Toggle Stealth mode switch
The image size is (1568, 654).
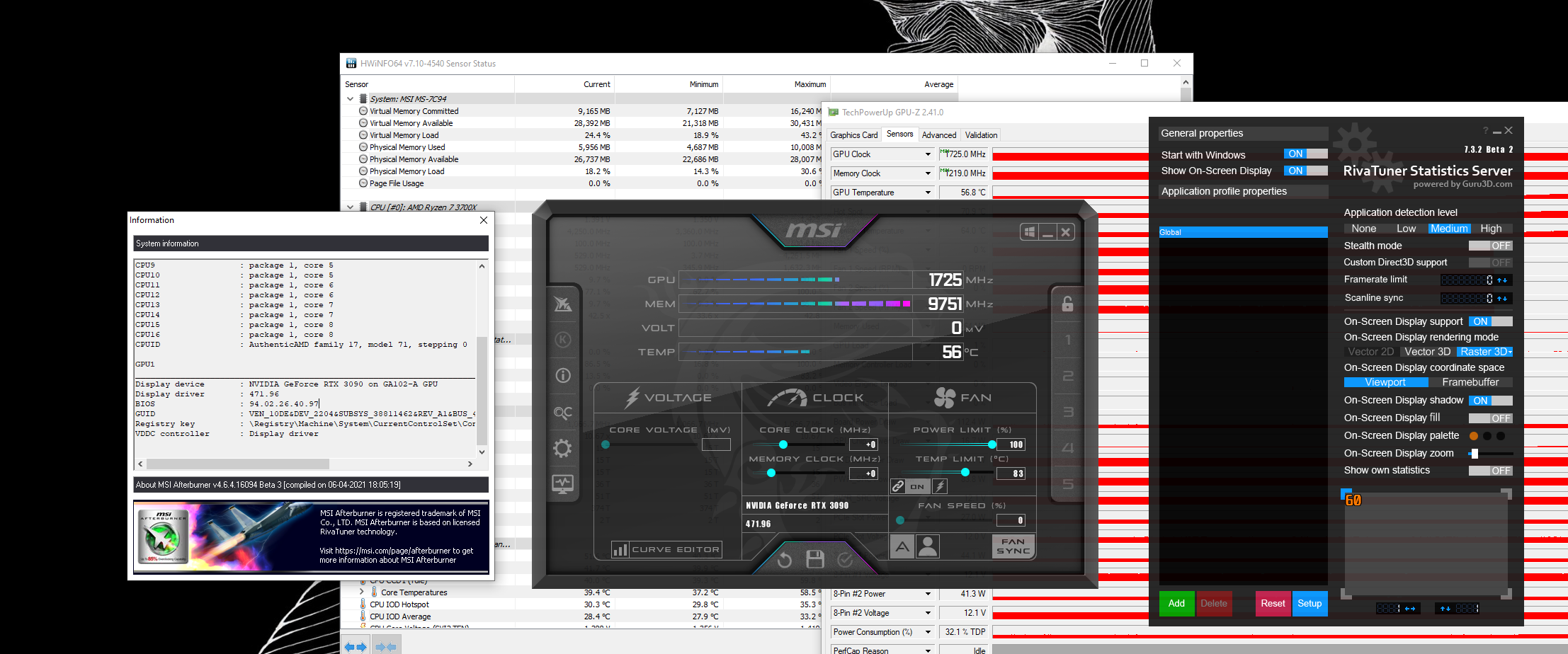1490,246
